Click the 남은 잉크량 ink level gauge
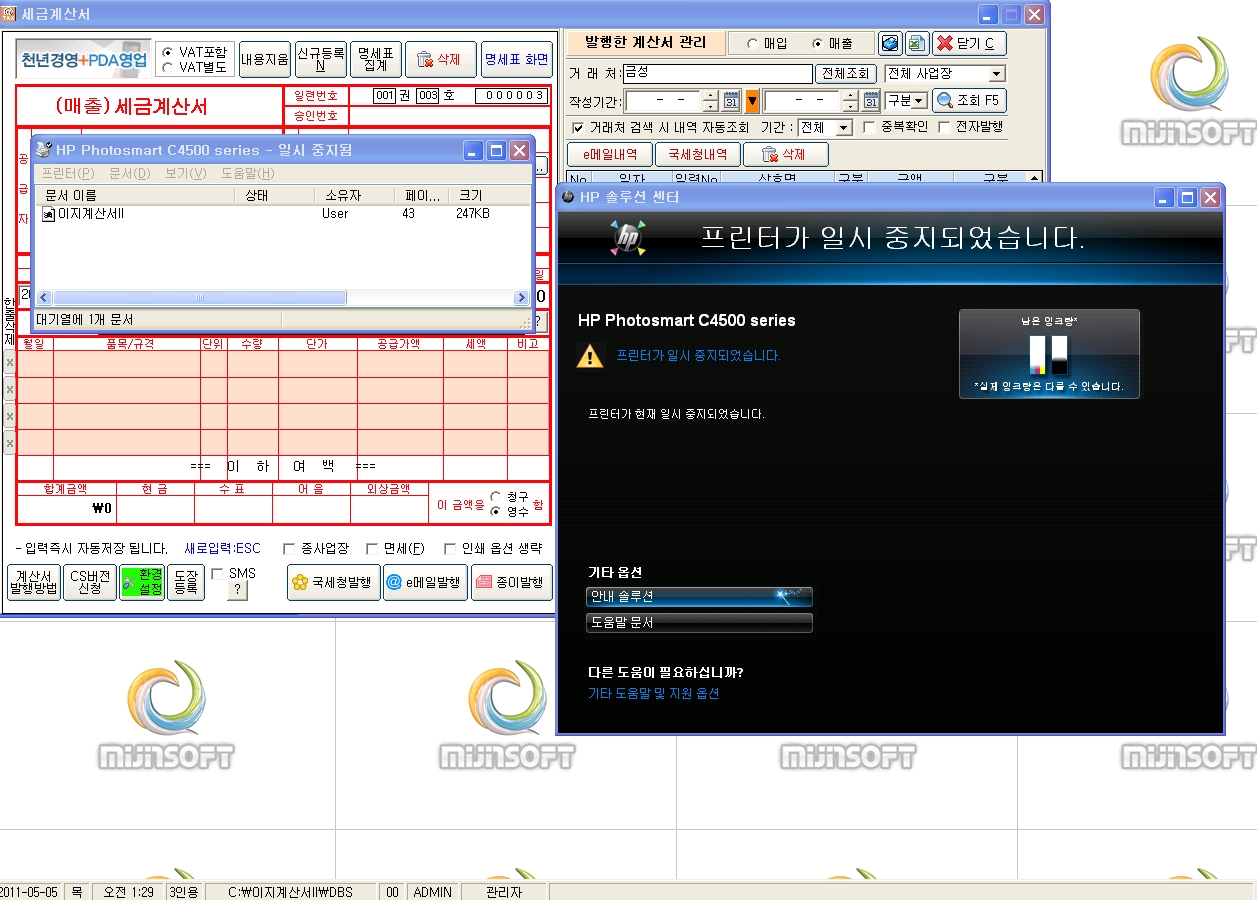Screen dimensions: 1257x900 click(x=1049, y=354)
